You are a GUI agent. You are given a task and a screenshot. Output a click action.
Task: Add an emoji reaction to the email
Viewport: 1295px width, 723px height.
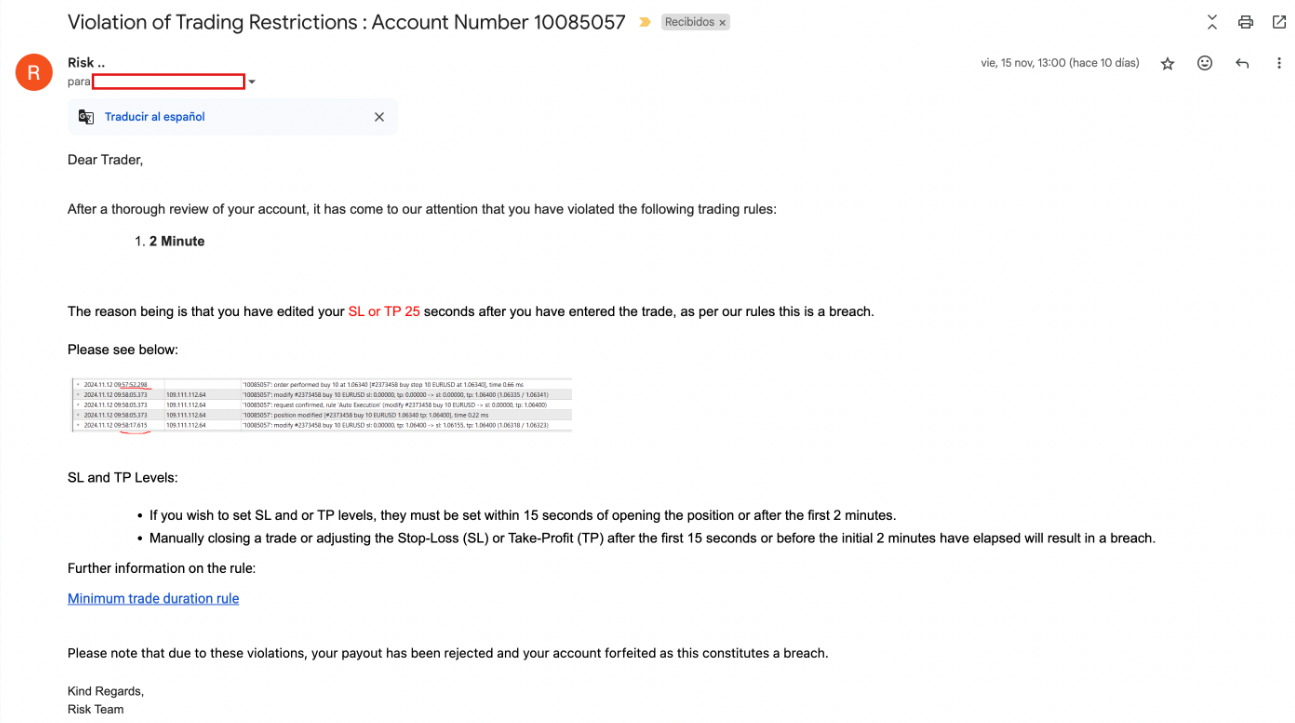coord(1205,63)
